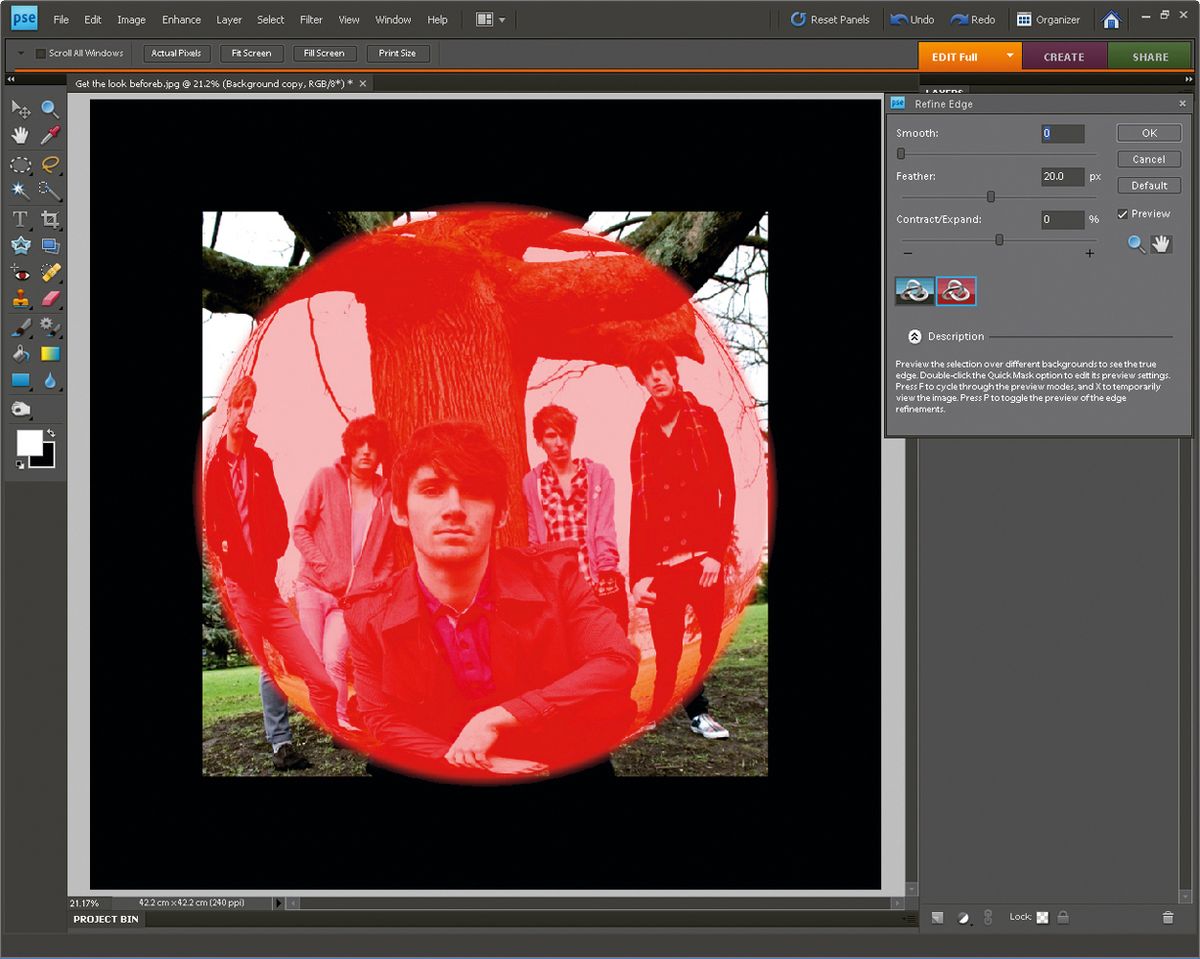This screenshot has height=959, width=1200.
Task: Open the Enhance menu
Action: click(x=181, y=18)
